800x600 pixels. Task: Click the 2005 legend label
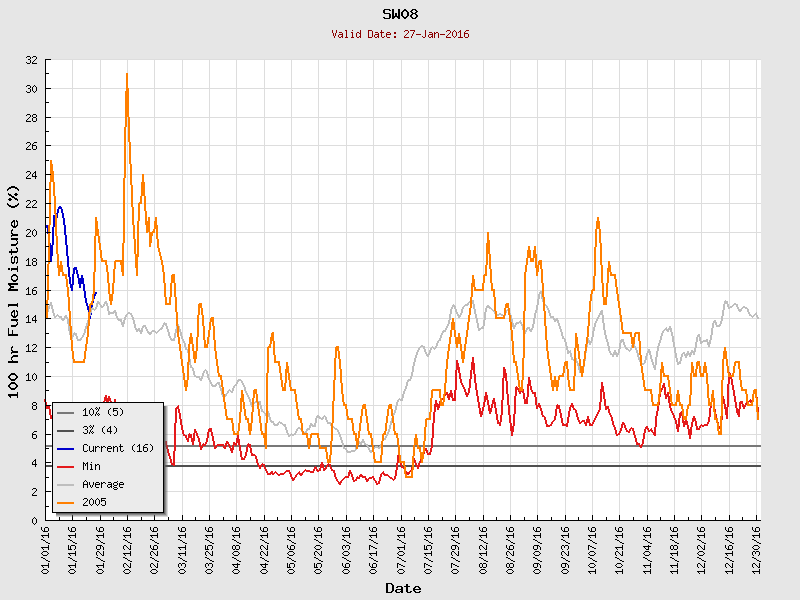(x=94, y=502)
